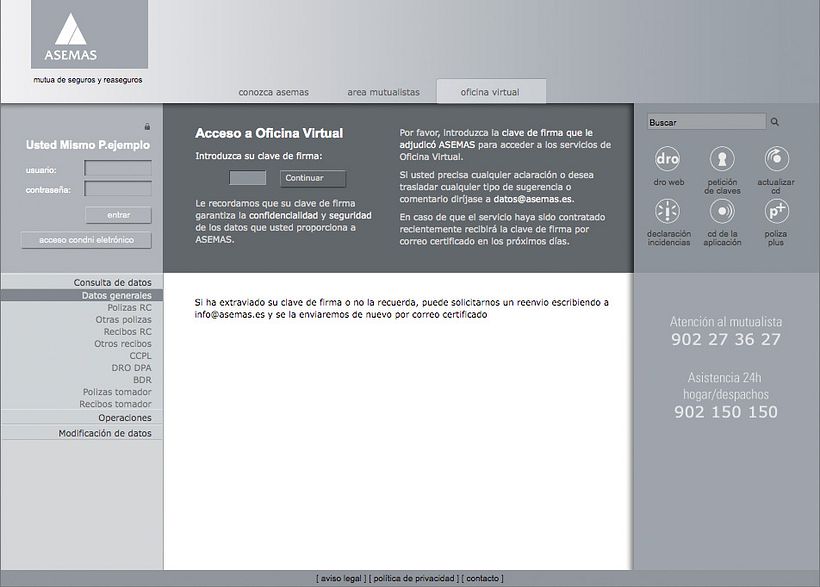Focus the contraseña input field
820x587 pixels.
click(118, 188)
